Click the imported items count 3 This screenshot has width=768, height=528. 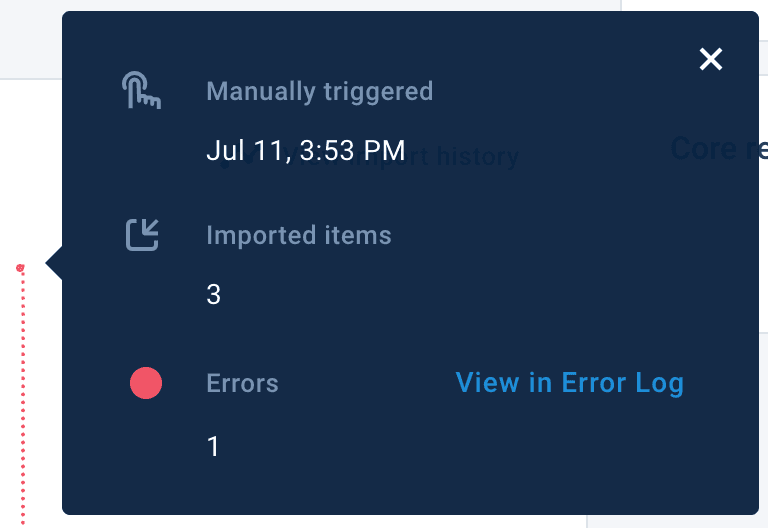[x=213, y=295]
